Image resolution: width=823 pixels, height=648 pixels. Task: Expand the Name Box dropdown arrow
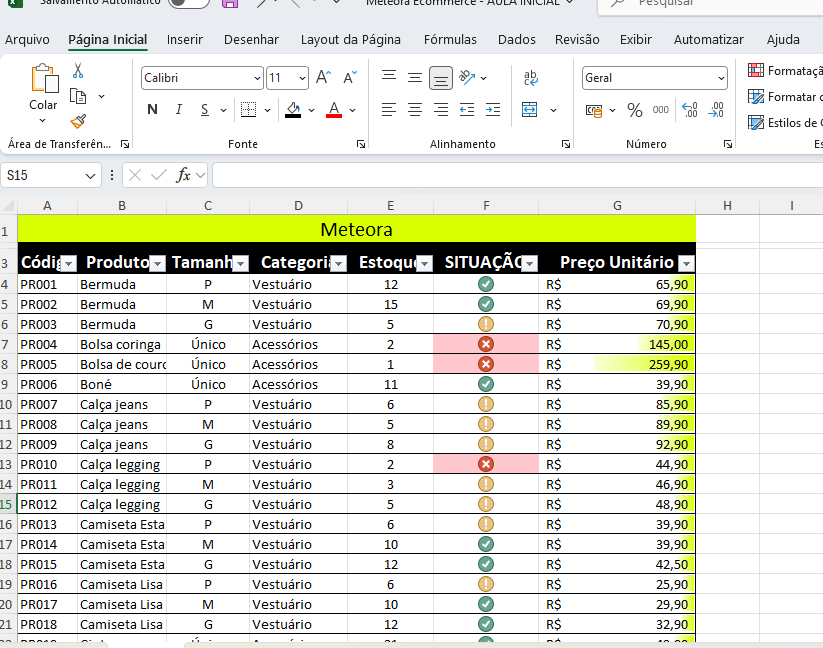click(x=90, y=176)
